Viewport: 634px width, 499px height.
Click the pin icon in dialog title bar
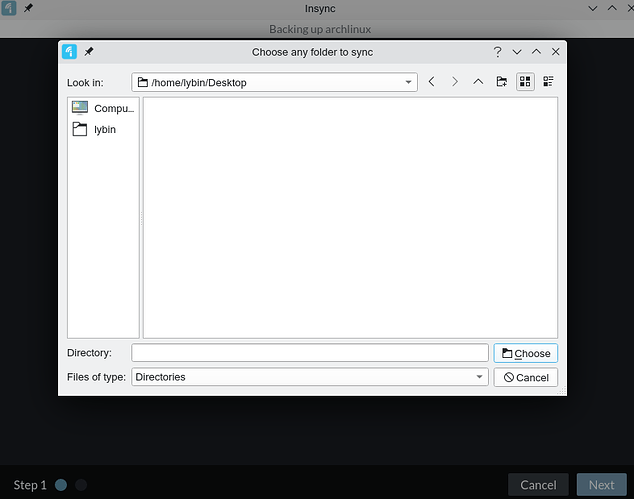[x=89, y=52]
